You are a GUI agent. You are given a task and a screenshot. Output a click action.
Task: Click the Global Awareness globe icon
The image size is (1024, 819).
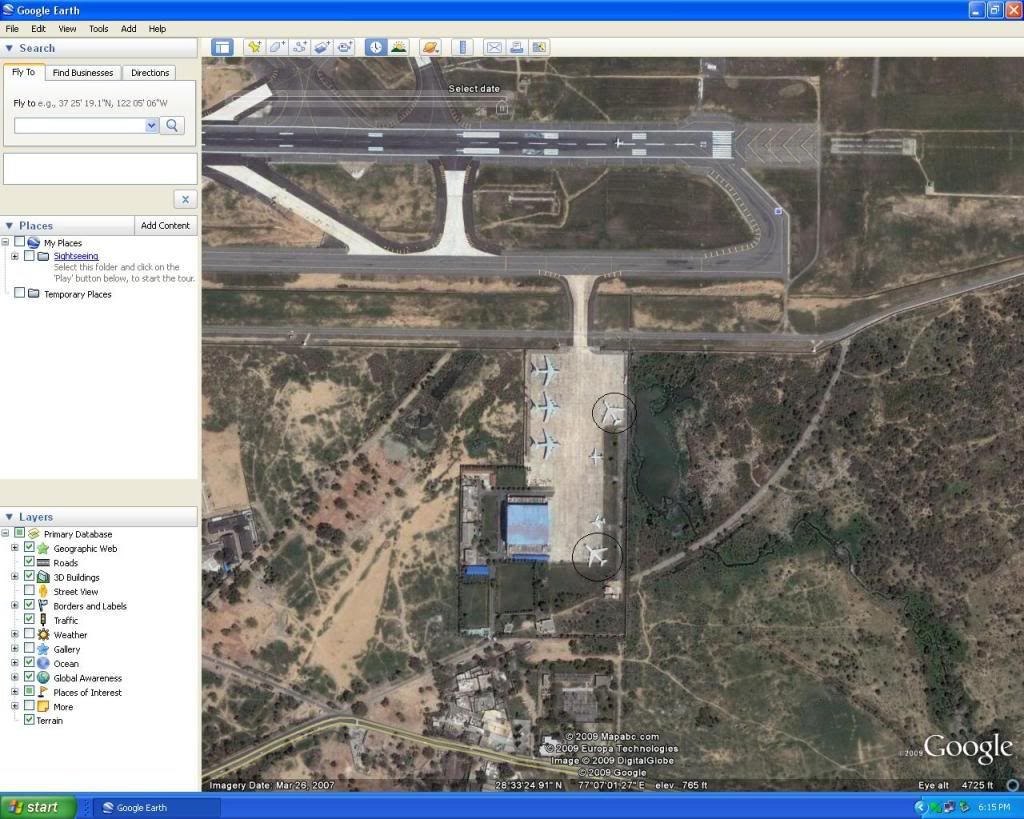click(43, 678)
